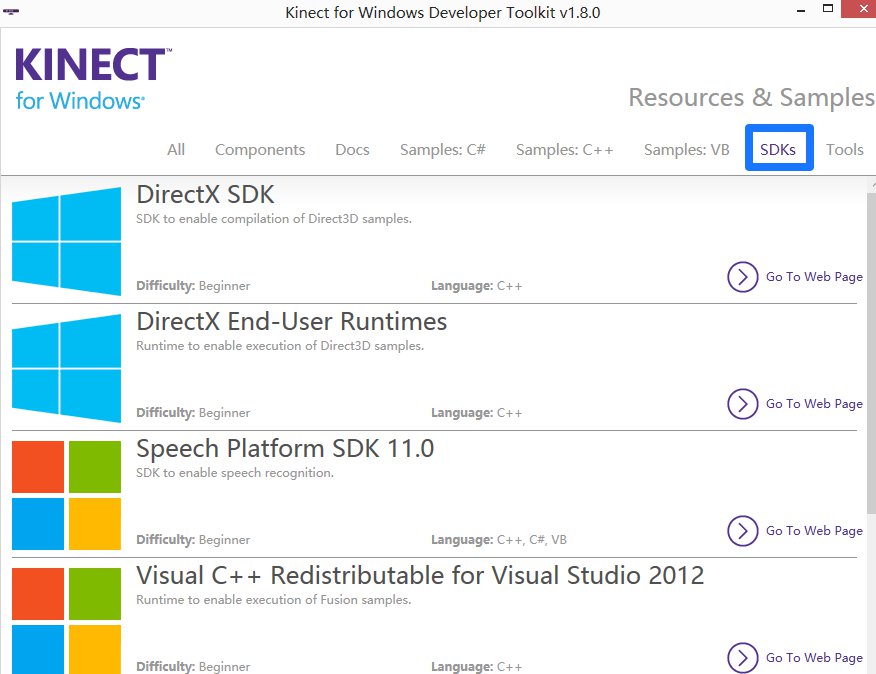The width and height of the screenshot is (876, 674).
Task: Click the 'Resources & Samples' heading
Action: [x=751, y=97]
